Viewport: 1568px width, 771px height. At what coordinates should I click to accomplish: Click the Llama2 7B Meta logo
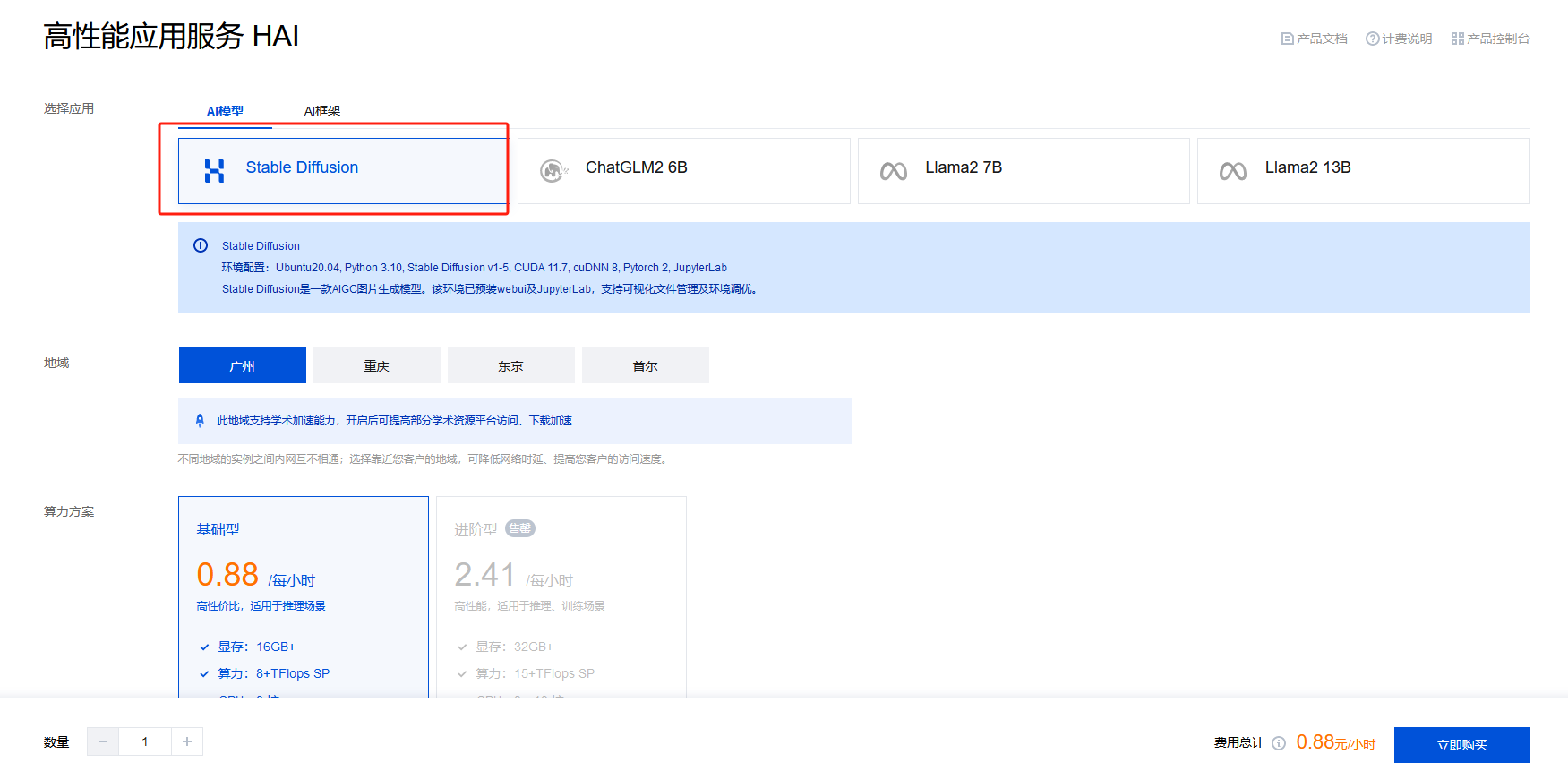coord(894,170)
